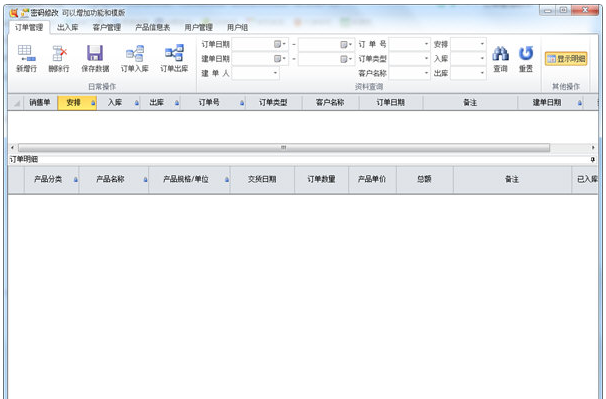Click the 新增行 add row icon
The width and height of the screenshot is (606, 399).
pos(27,54)
